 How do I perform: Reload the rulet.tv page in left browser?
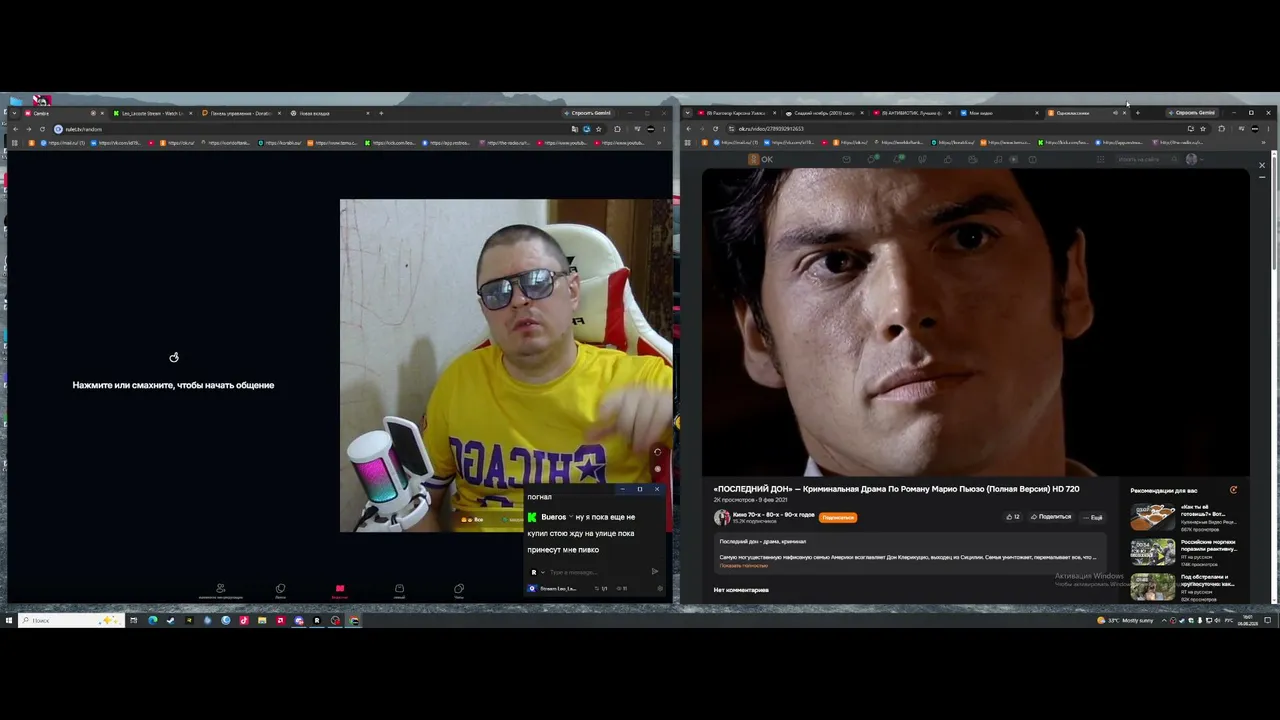click(42, 129)
